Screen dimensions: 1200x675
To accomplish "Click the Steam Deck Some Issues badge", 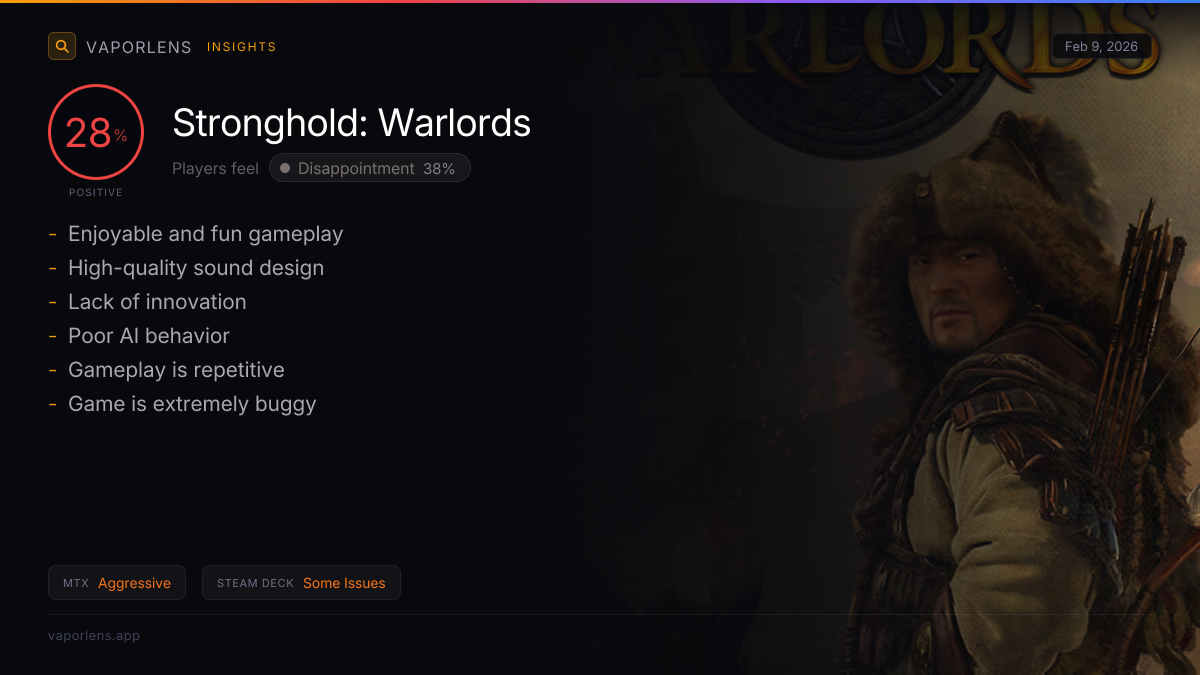I will (x=301, y=583).
